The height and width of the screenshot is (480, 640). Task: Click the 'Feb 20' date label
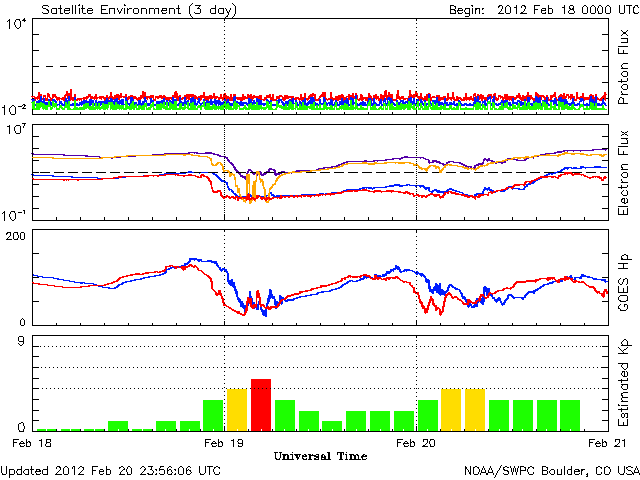[x=416, y=443]
